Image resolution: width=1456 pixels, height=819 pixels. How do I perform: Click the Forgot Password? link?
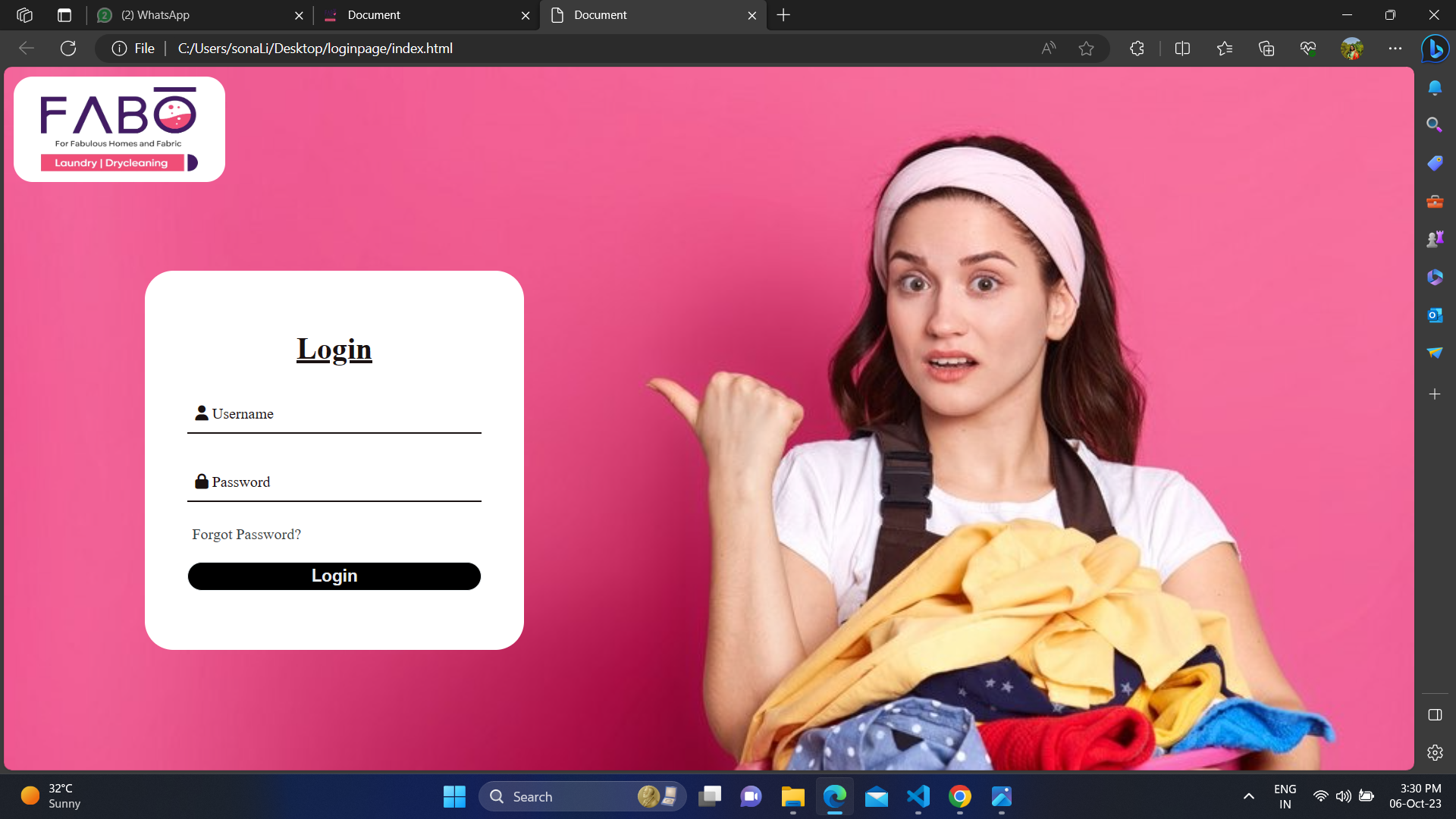pos(246,535)
